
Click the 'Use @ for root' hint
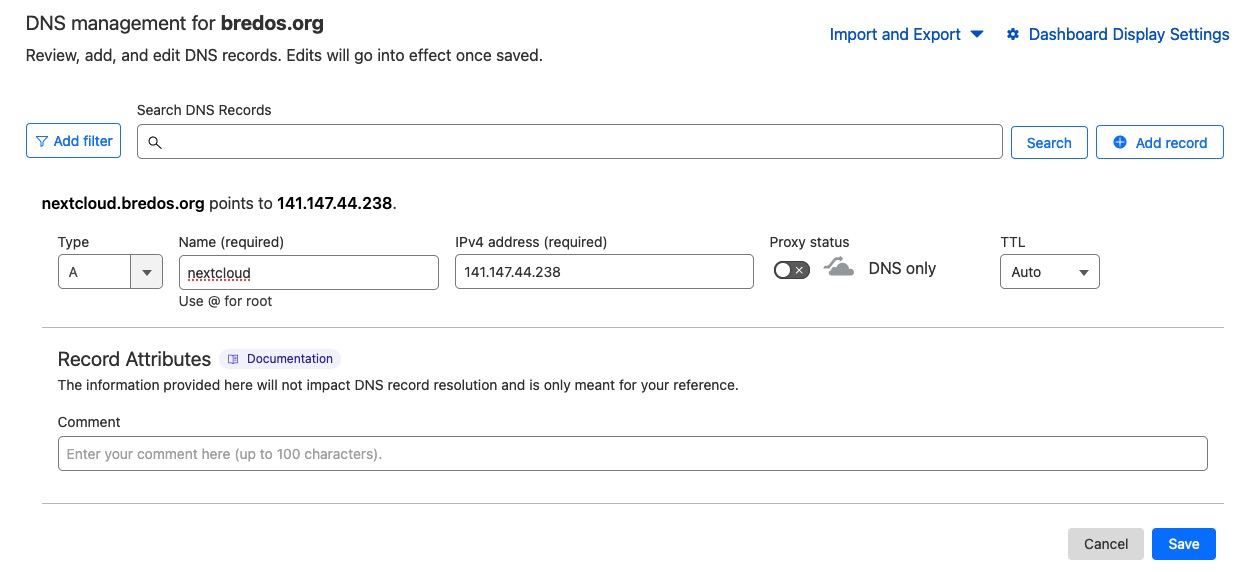pos(225,301)
